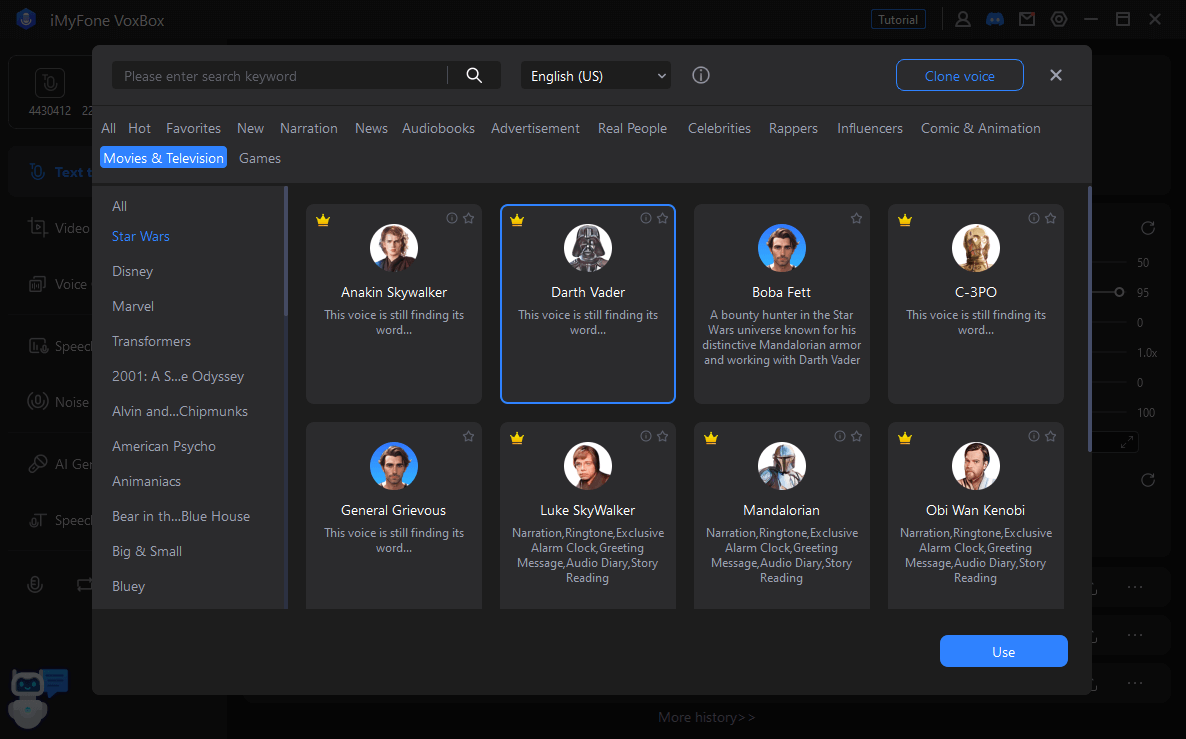Open the Discord icon in title bar

click(x=994, y=19)
